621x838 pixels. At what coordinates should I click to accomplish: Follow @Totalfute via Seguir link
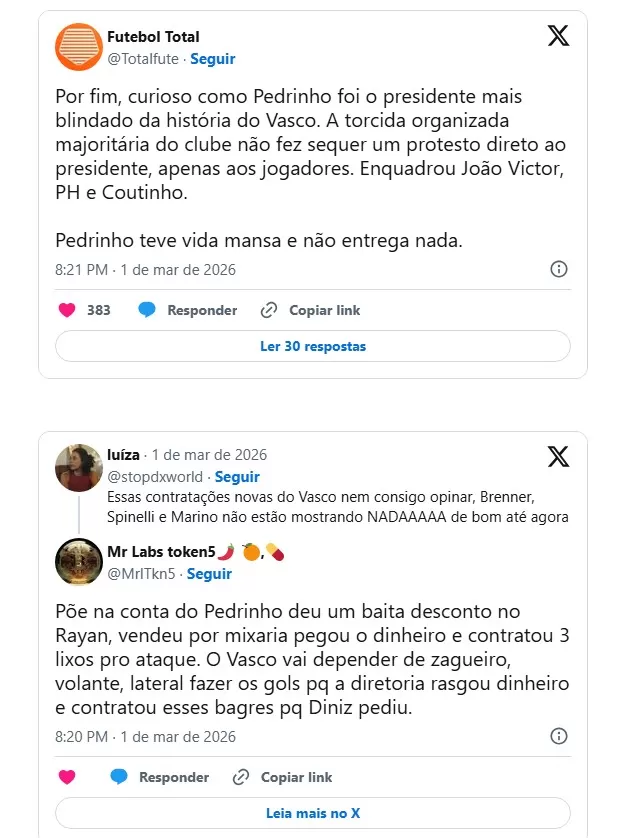213,59
